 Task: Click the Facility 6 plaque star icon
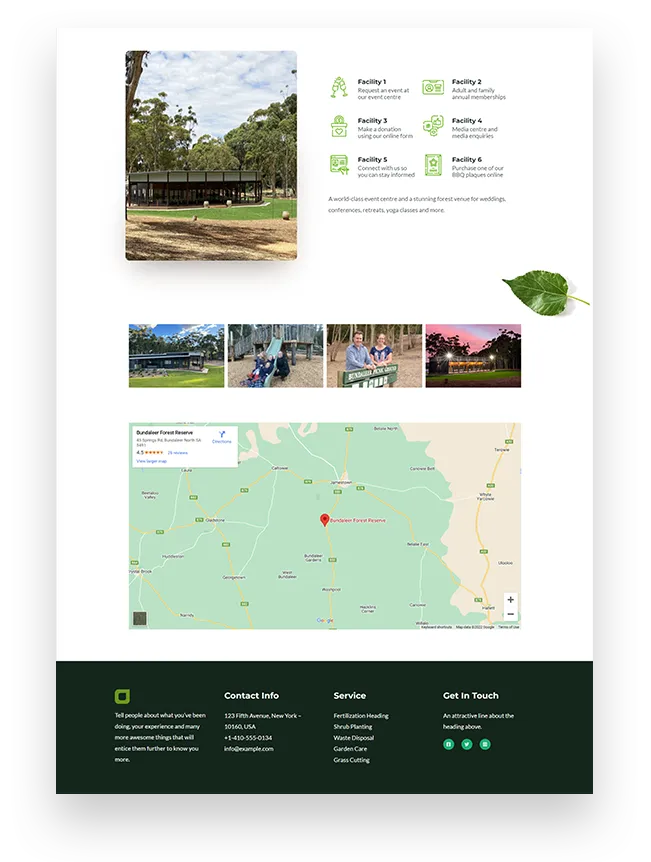pos(433,165)
